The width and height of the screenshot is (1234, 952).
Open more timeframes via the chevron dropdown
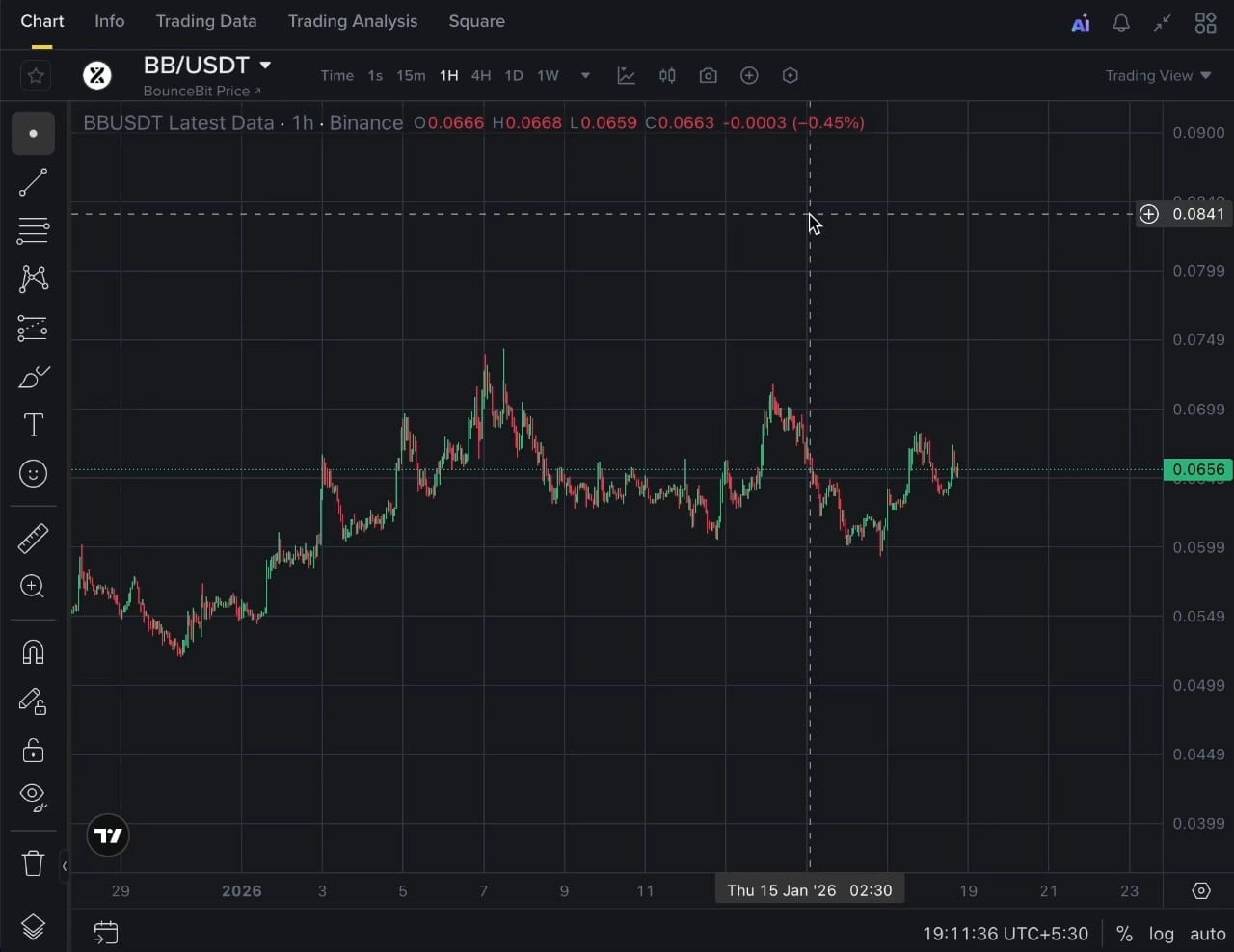pyautogui.click(x=585, y=75)
